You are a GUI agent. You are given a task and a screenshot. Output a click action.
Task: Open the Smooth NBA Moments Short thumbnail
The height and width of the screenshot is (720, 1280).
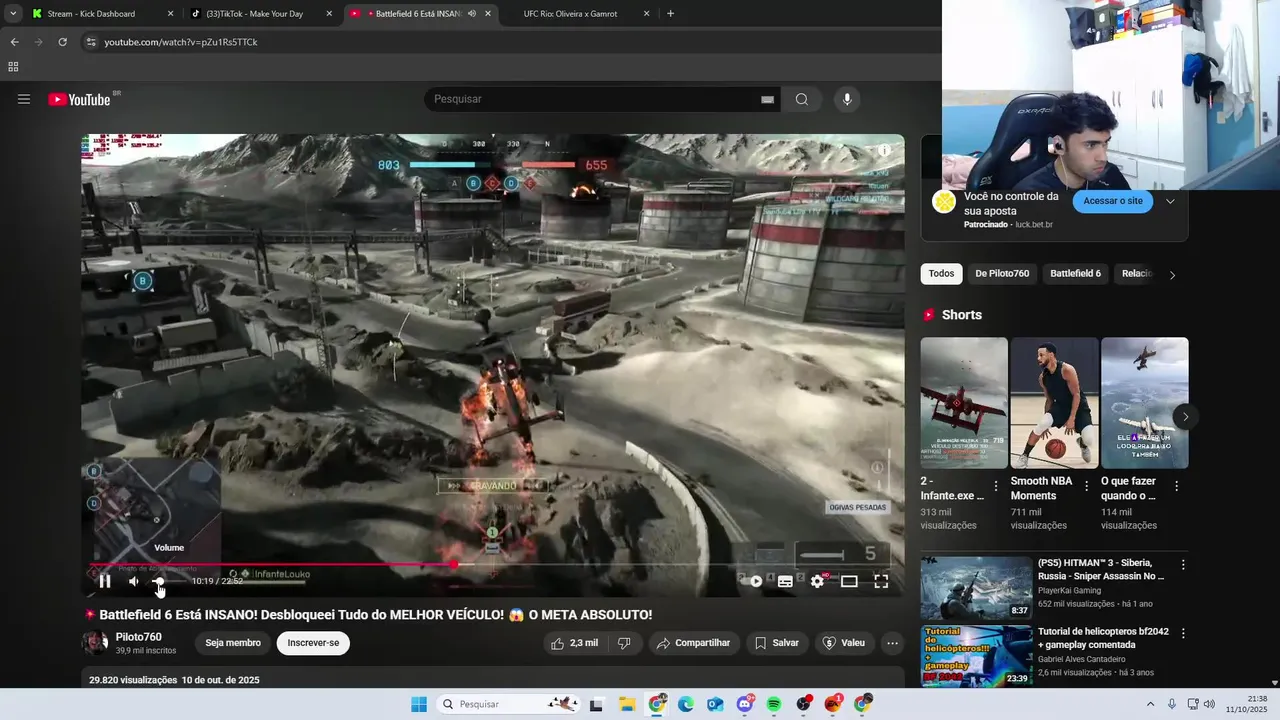pyautogui.click(x=1054, y=403)
